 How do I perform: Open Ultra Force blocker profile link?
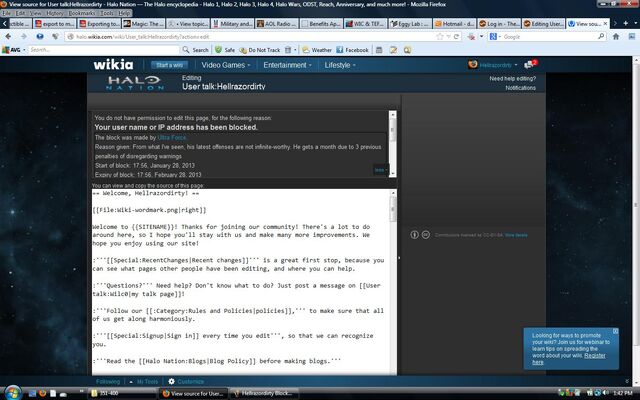coord(172,138)
